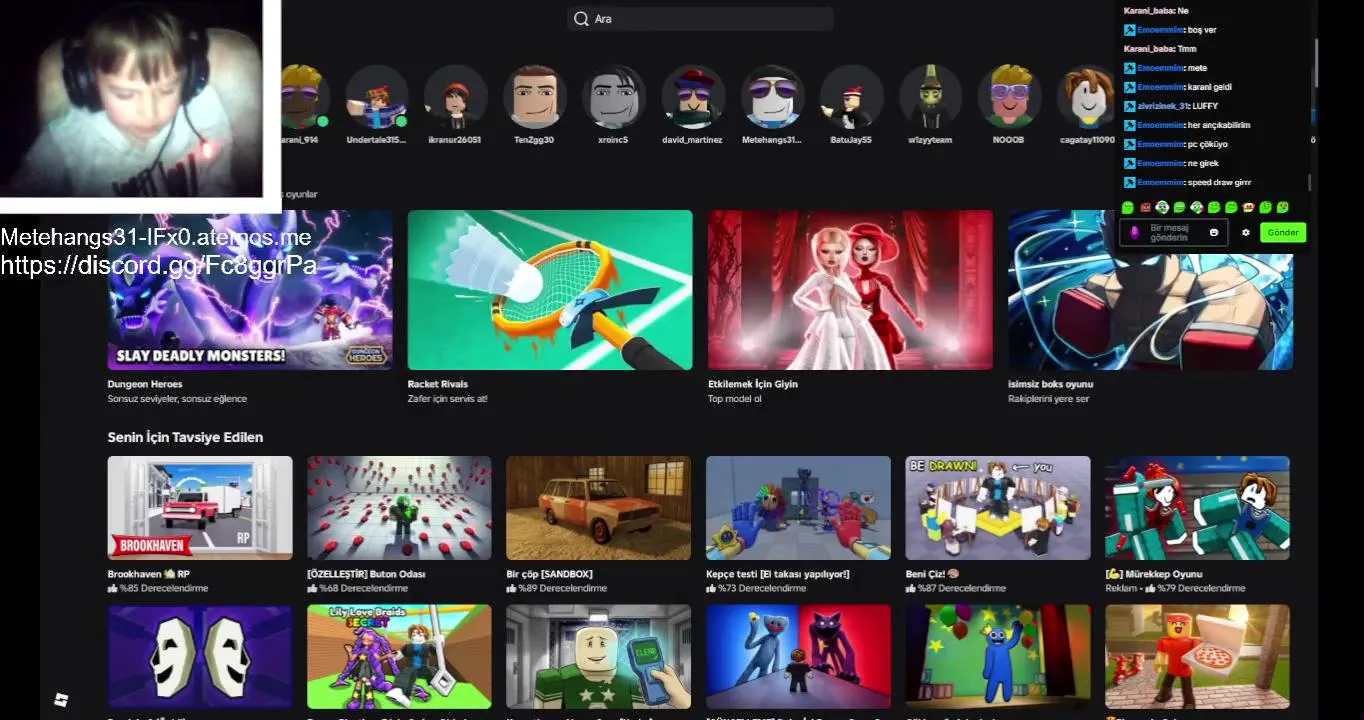1364x720 pixels.
Task: Click the 'Beni Çiz!' title text
Action: 932,574
